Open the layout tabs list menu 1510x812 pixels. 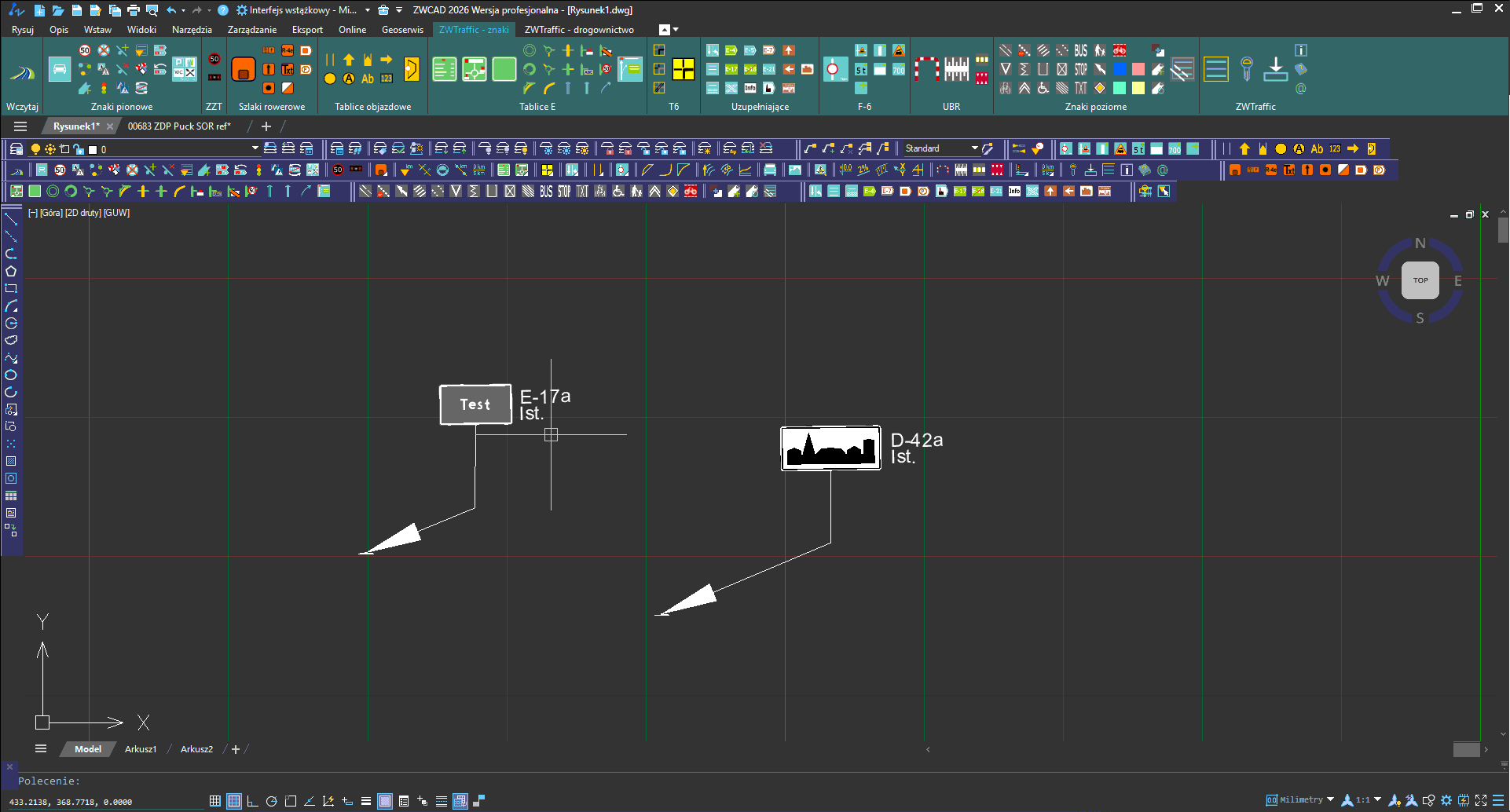click(41, 748)
